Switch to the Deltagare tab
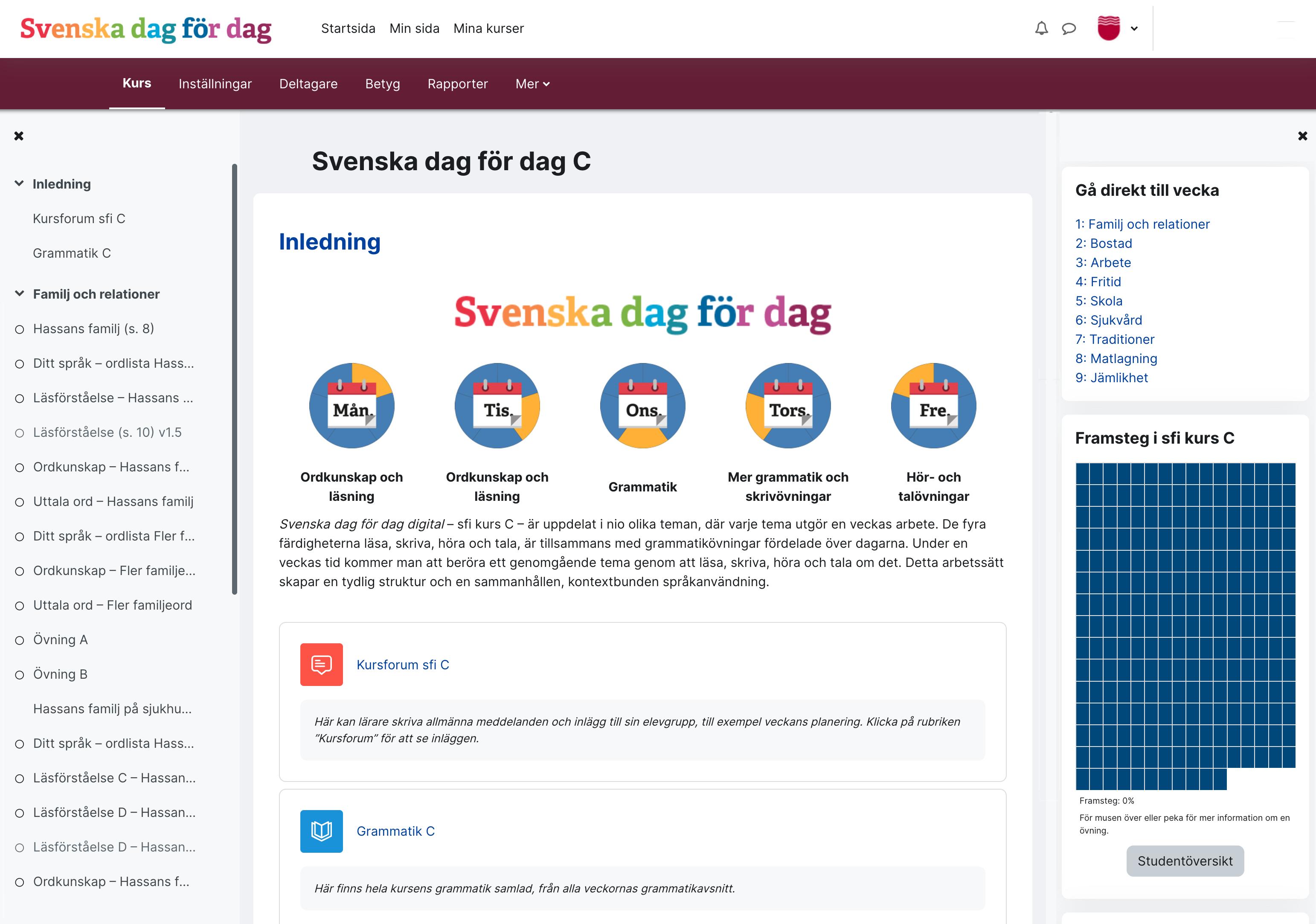Image resolution: width=1316 pixels, height=924 pixels. pos(308,84)
